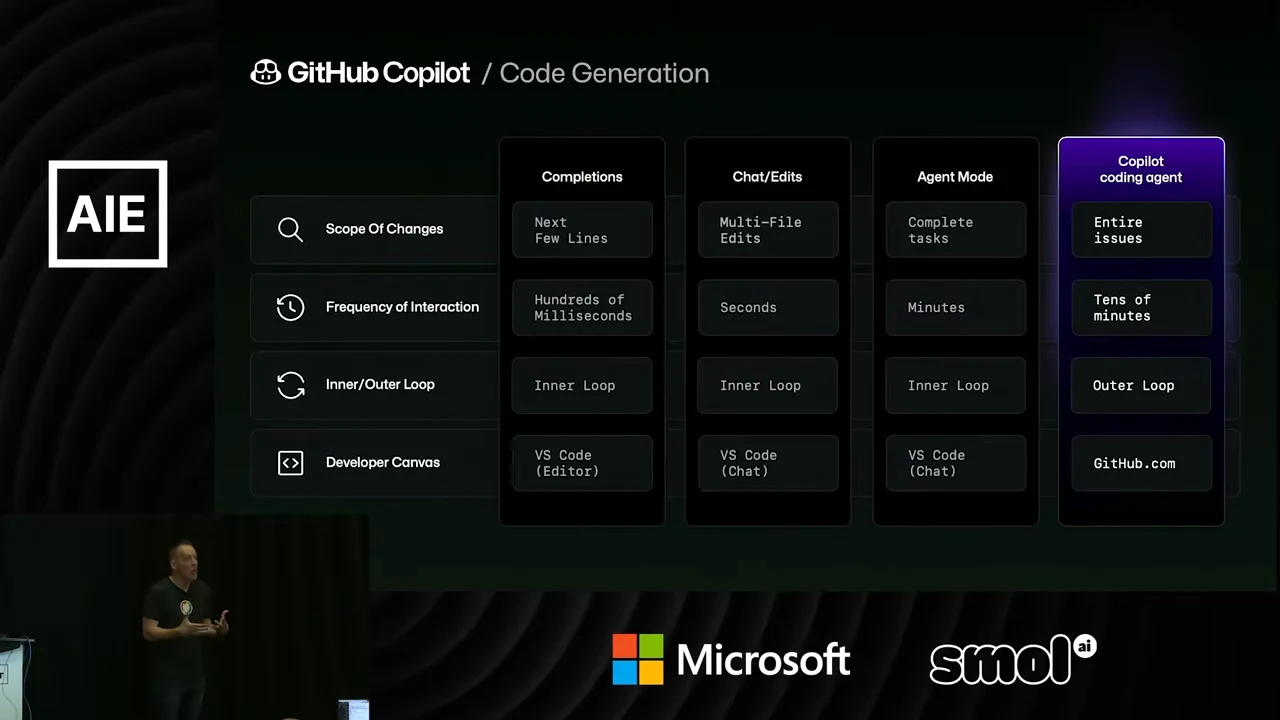Click the 'Minutes' cell under Agent Mode
Image resolution: width=1280 pixels, height=720 pixels.
click(955, 308)
